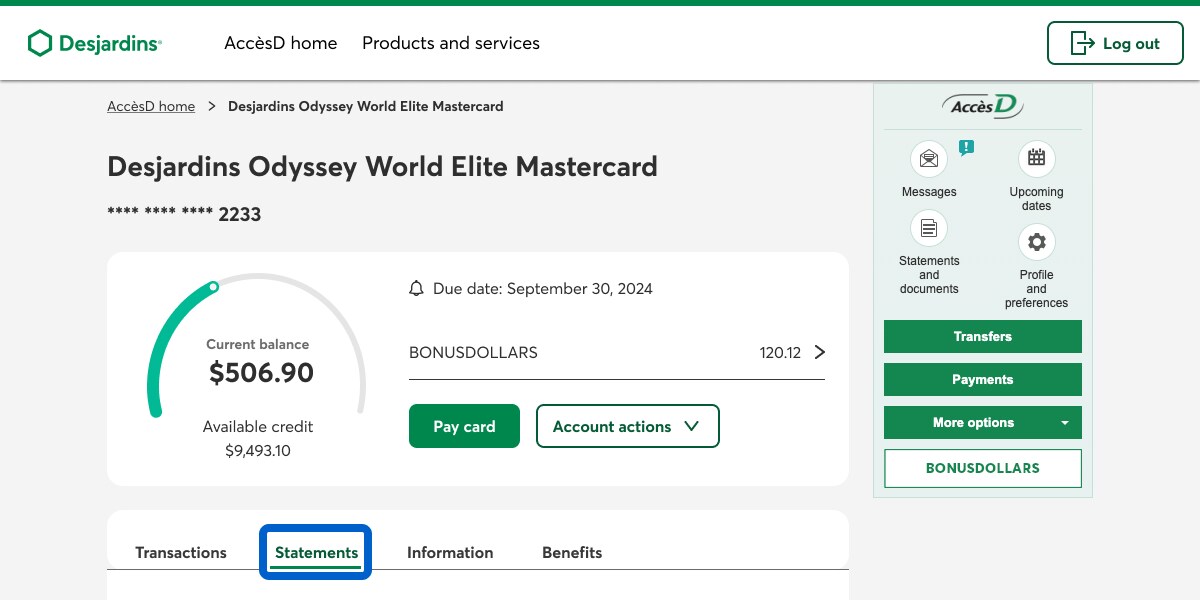This screenshot has height=600, width=1200.
Task: Switch to the Transactions tab
Action: (x=181, y=552)
